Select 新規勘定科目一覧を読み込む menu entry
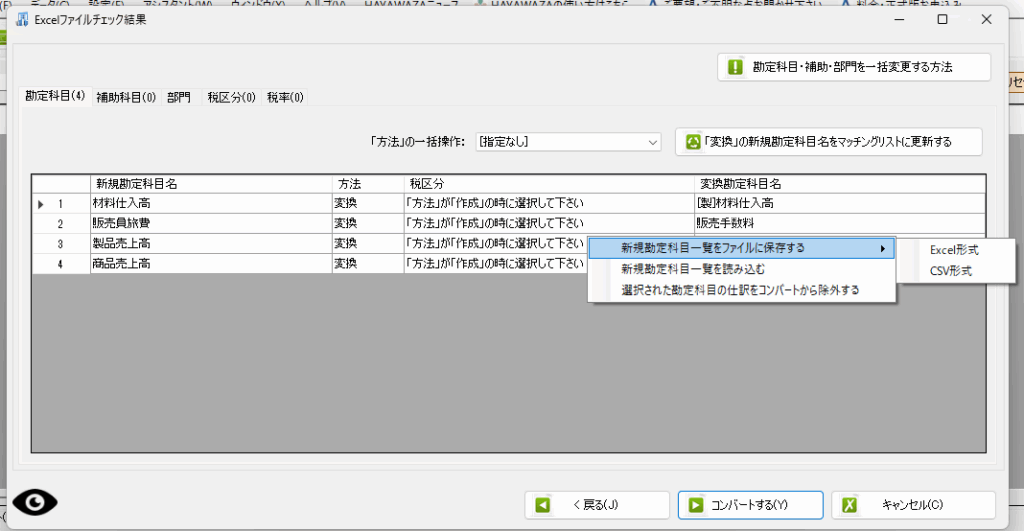This screenshot has width=1024, height=531. click(x=692, y=269)
